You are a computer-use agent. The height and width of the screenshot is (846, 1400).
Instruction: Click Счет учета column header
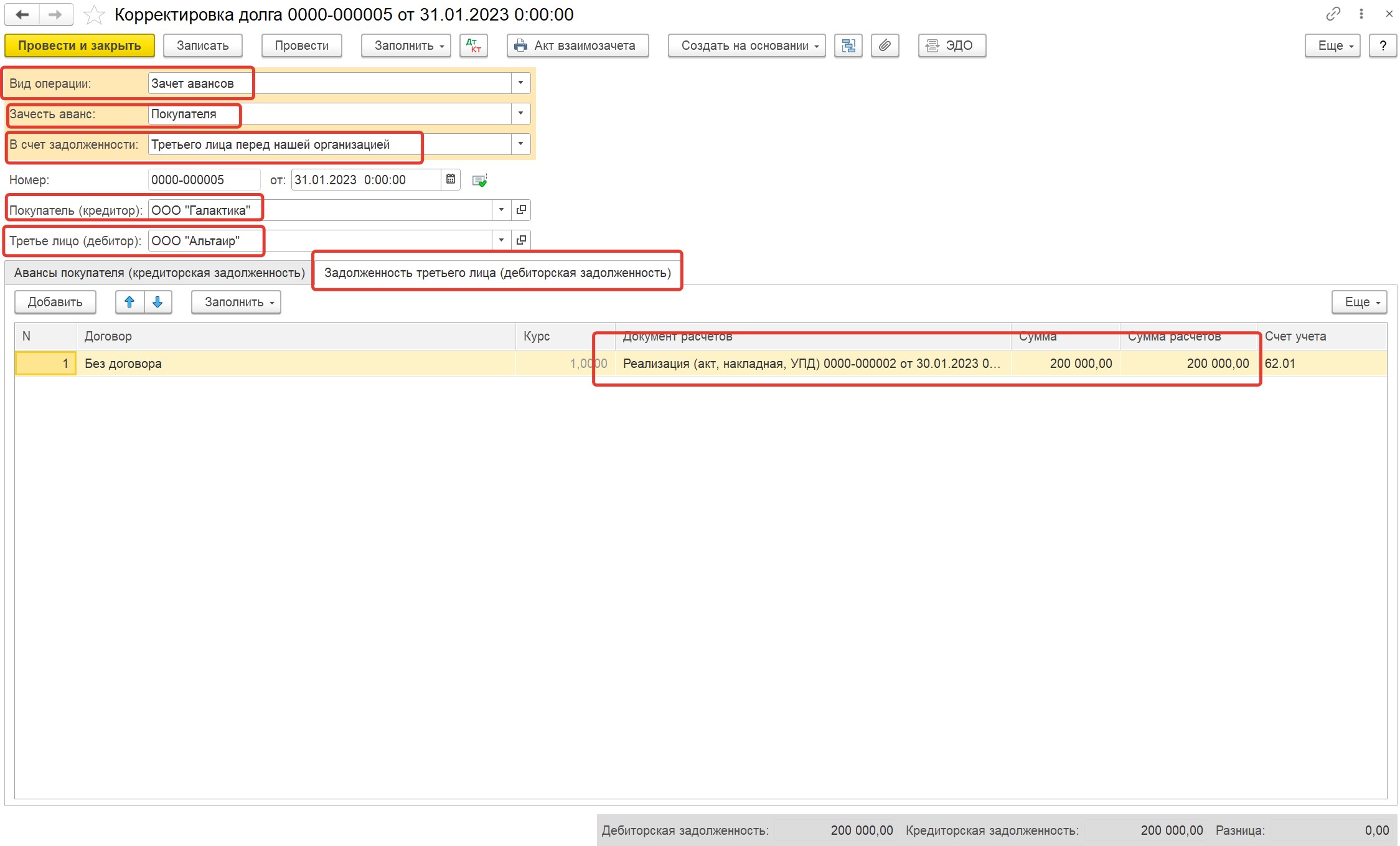coord(1322,336)
